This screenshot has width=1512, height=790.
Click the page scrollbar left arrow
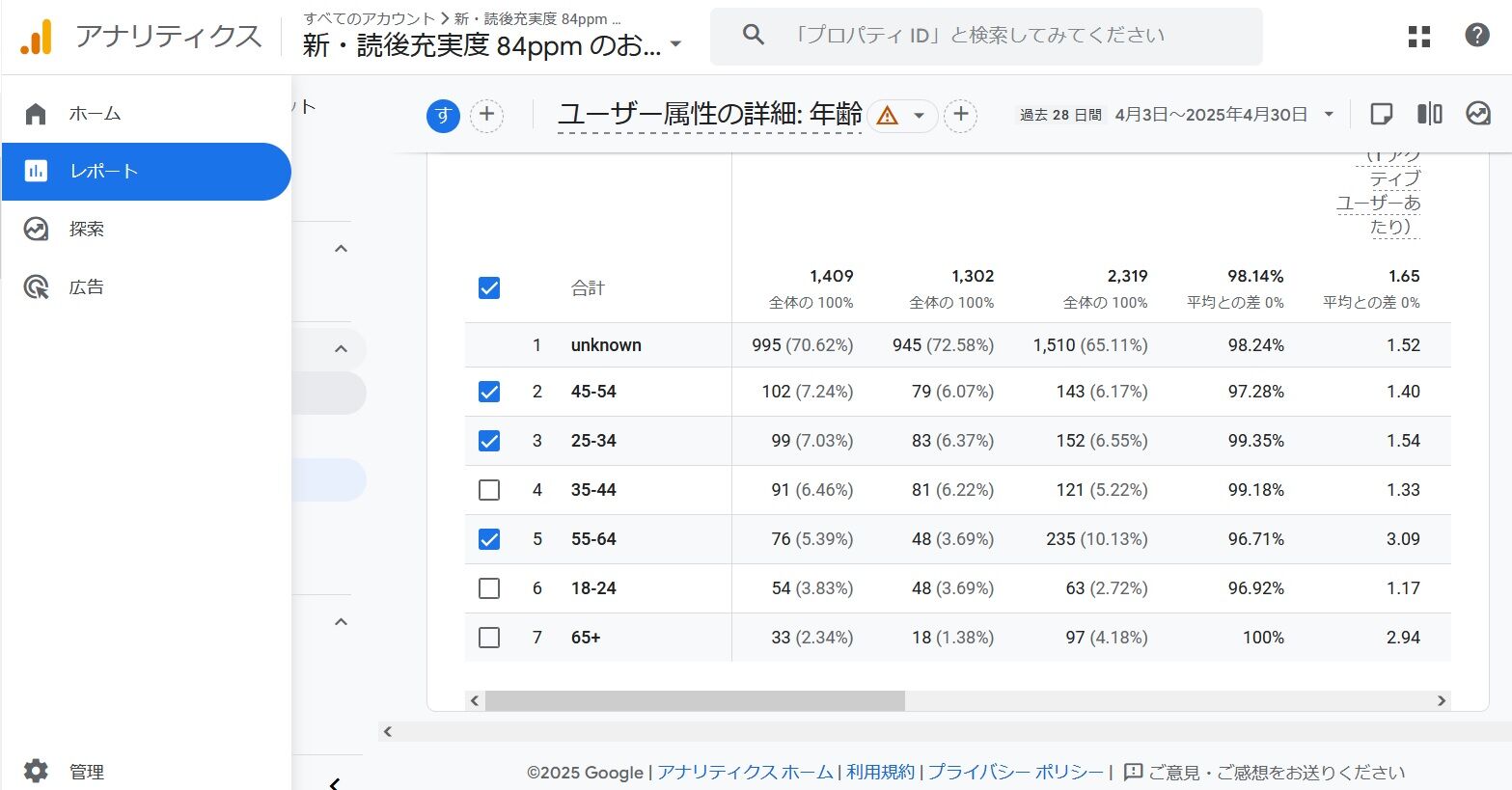(x=388, y=732)
